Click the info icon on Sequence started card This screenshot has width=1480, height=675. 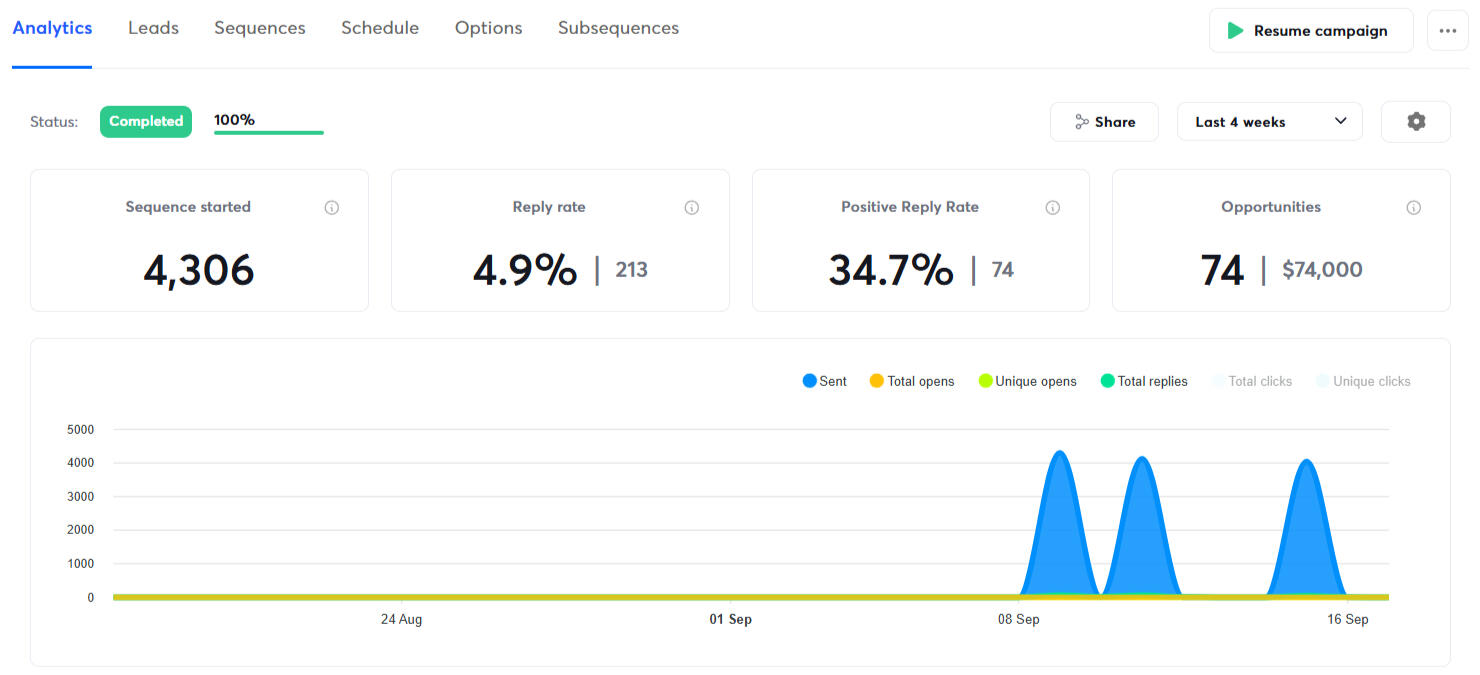click(332, 208)
